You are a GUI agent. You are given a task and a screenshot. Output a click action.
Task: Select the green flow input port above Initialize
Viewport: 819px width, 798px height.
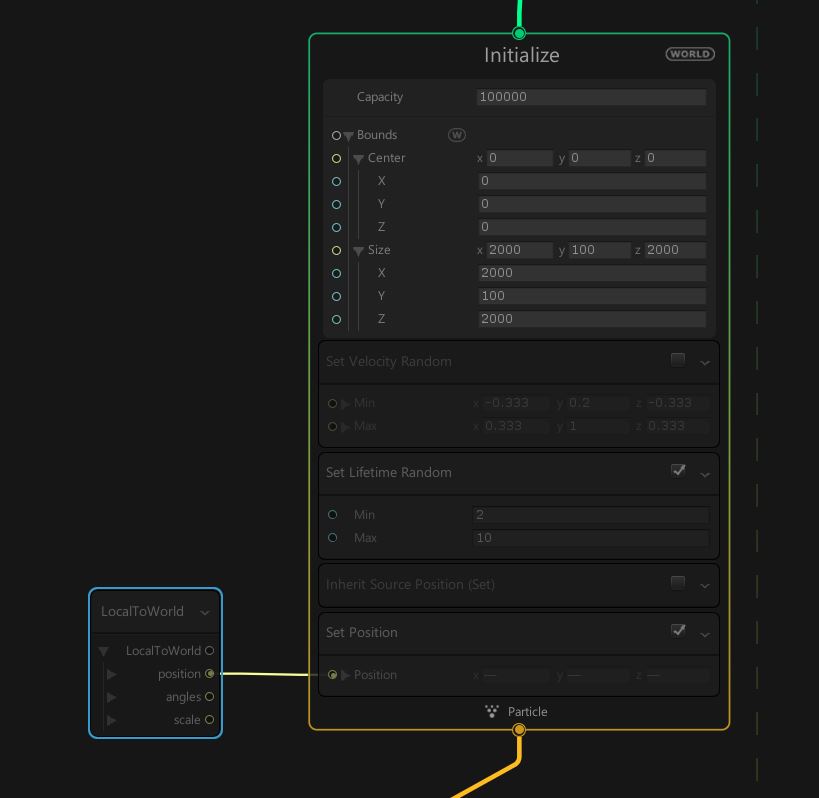[x=519, y=33]
